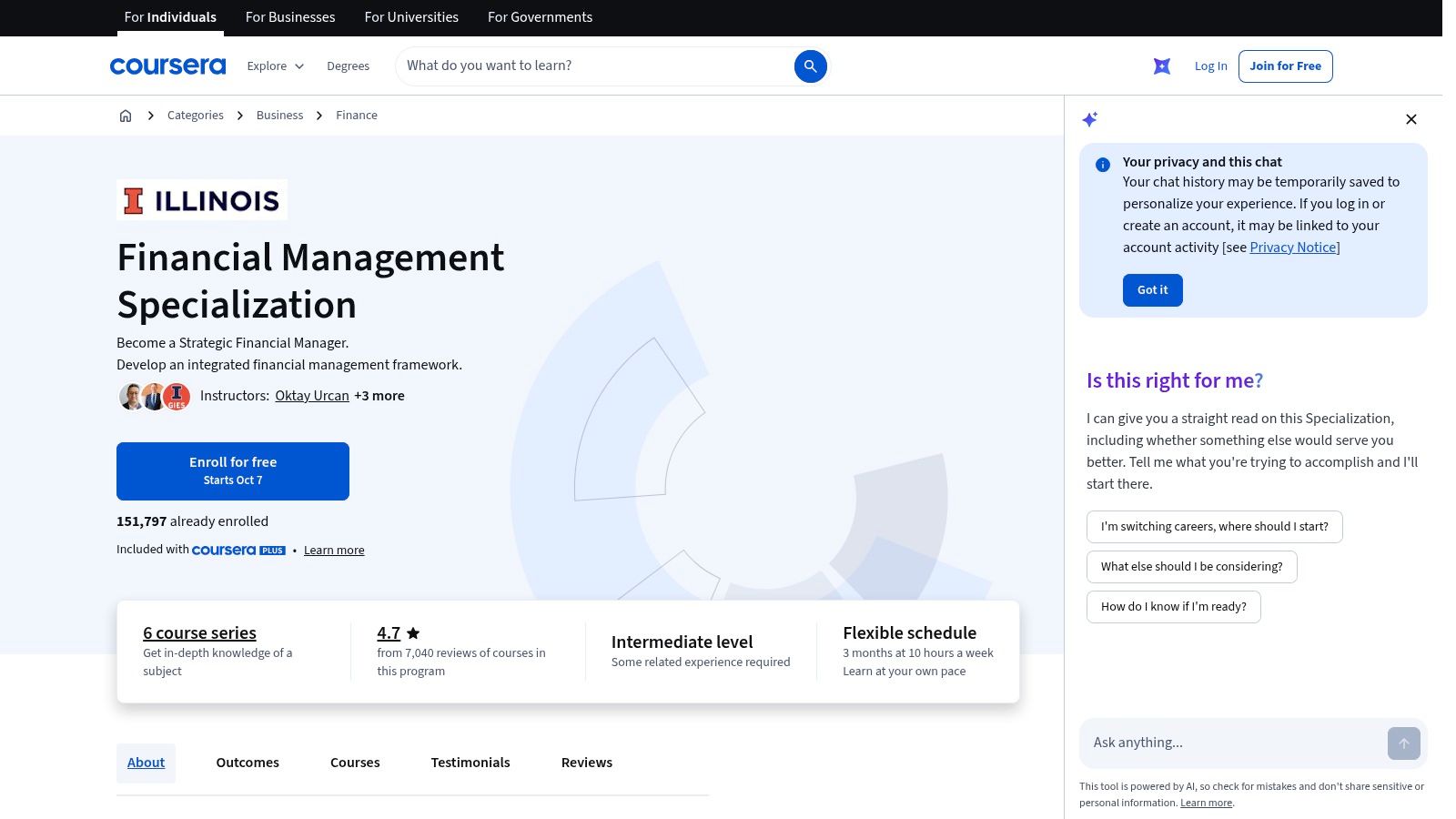Select the For Individuals tab

point(170,17)
